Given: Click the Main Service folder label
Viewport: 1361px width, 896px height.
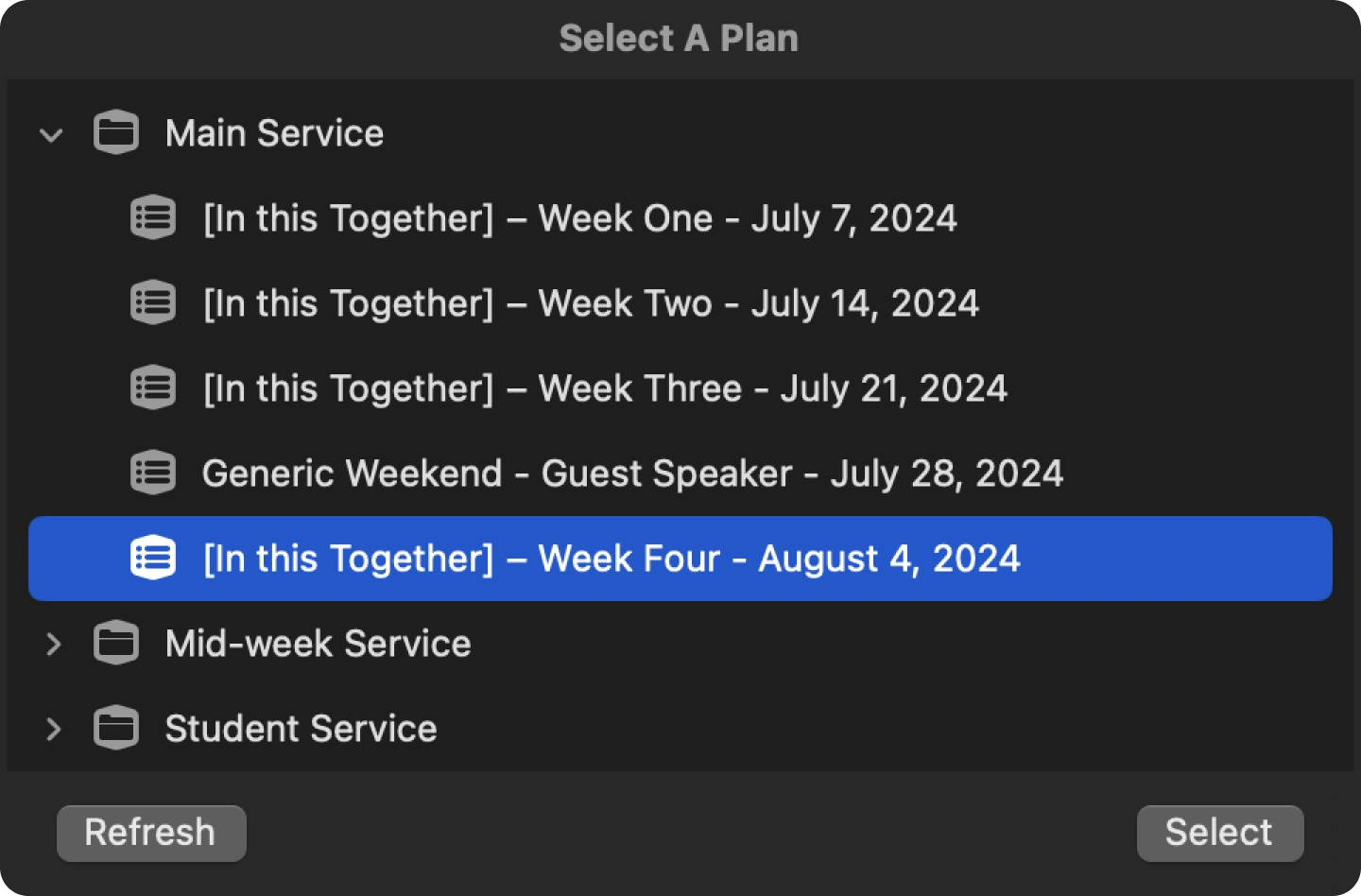Looking at the screenshot, I should point(274,133).
